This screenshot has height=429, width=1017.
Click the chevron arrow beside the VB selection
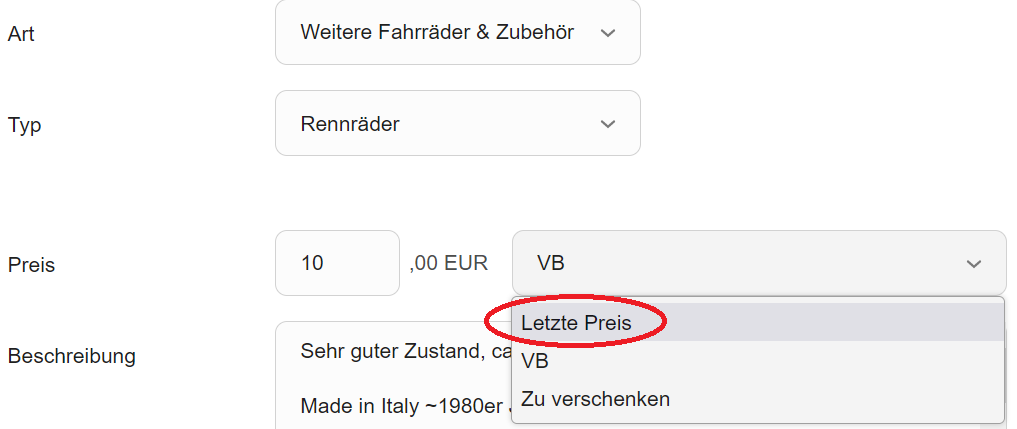973,264
